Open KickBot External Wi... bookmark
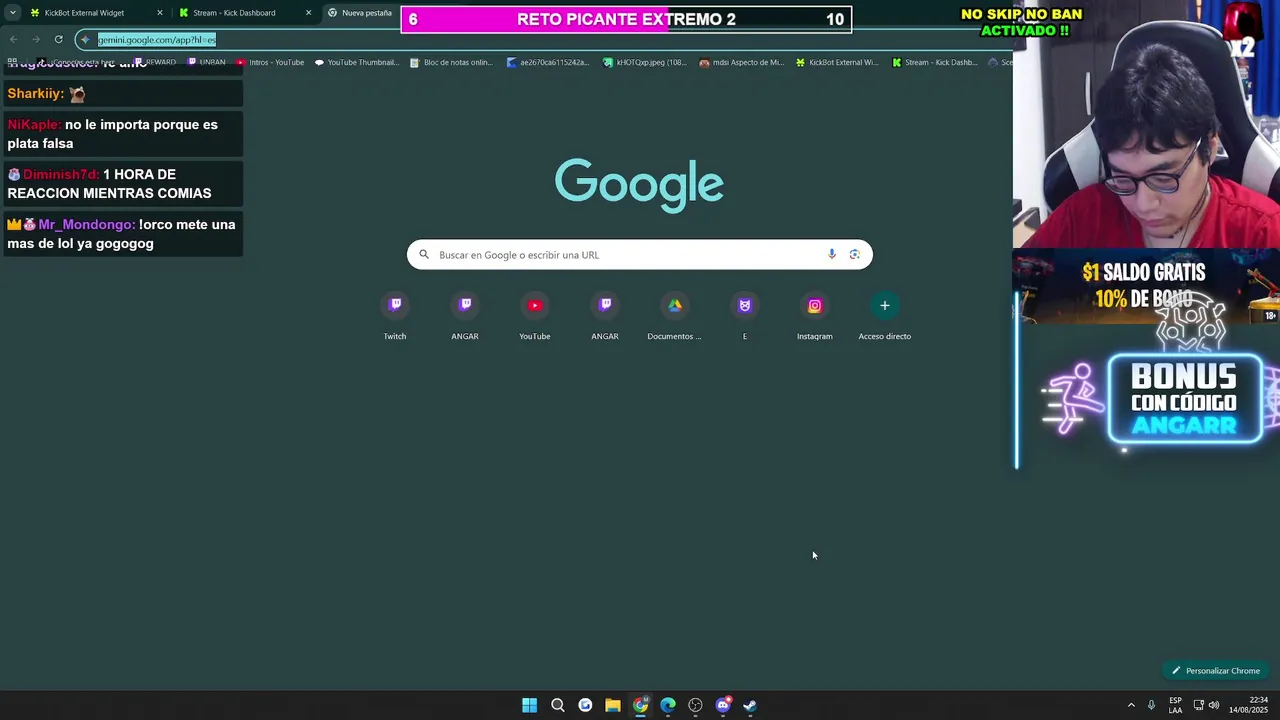 [837, 62]
